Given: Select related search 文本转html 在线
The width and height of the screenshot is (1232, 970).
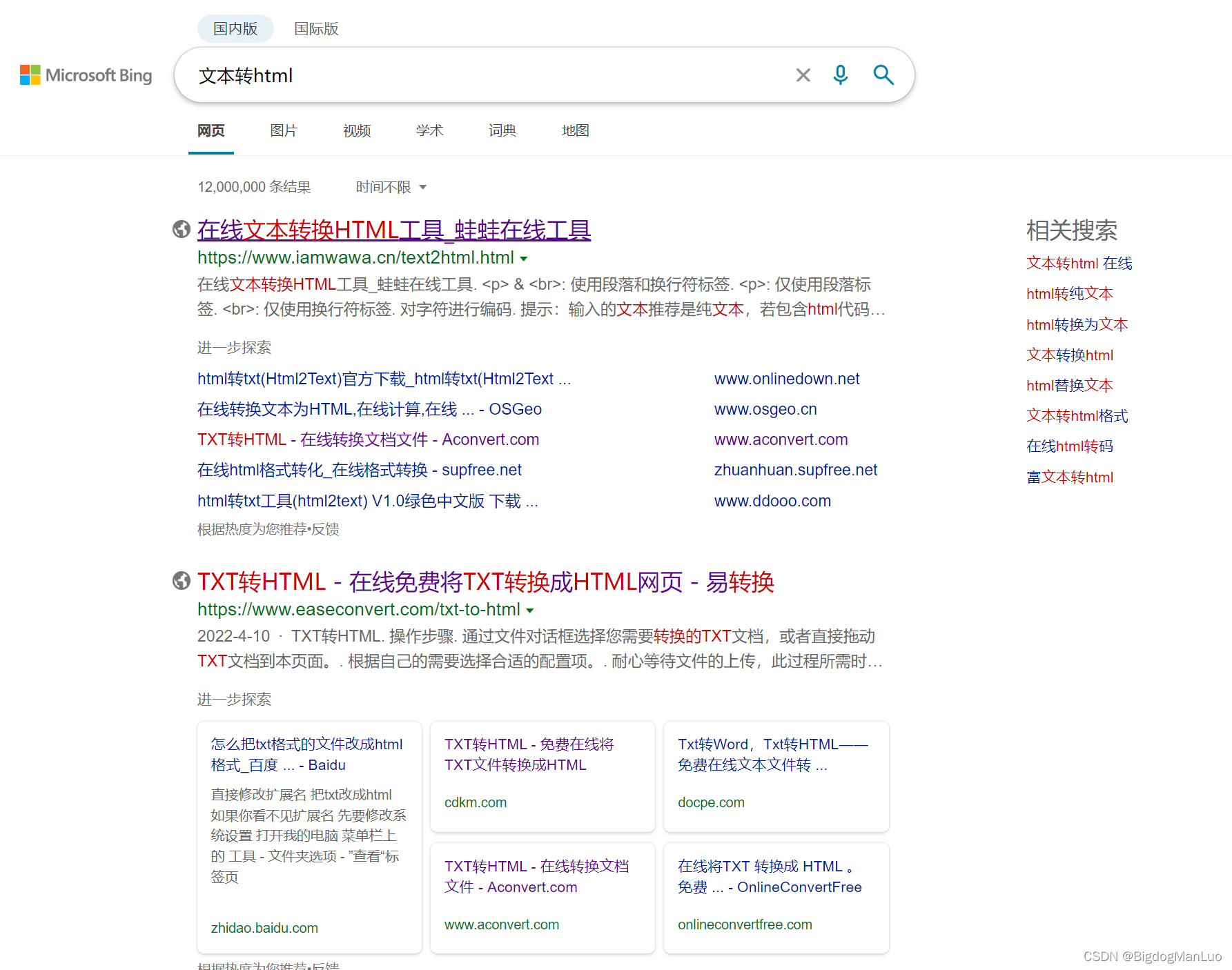Looking at the screenshot, I should (x=1079, y=264).
